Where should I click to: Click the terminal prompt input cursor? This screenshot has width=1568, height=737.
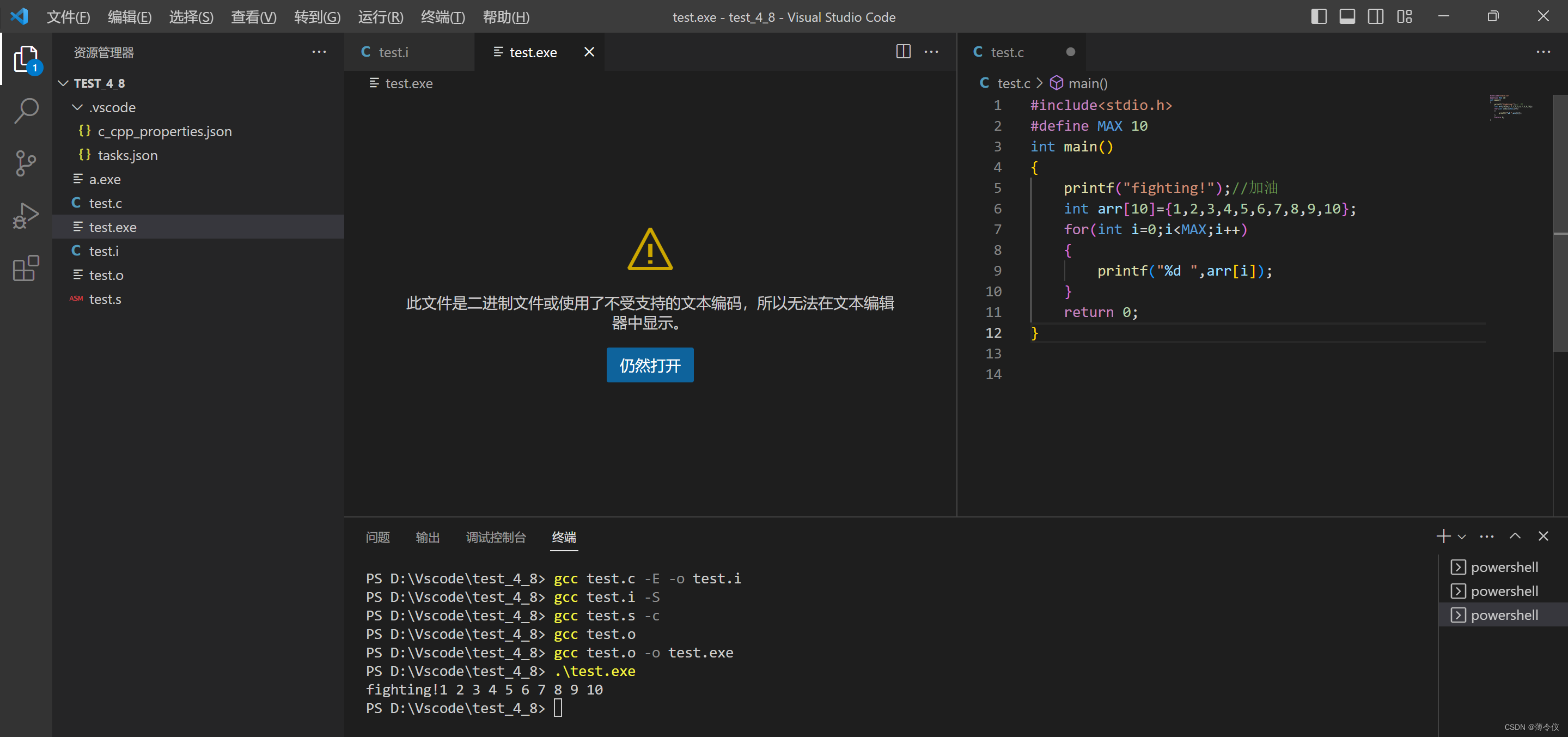pos(558,708)
